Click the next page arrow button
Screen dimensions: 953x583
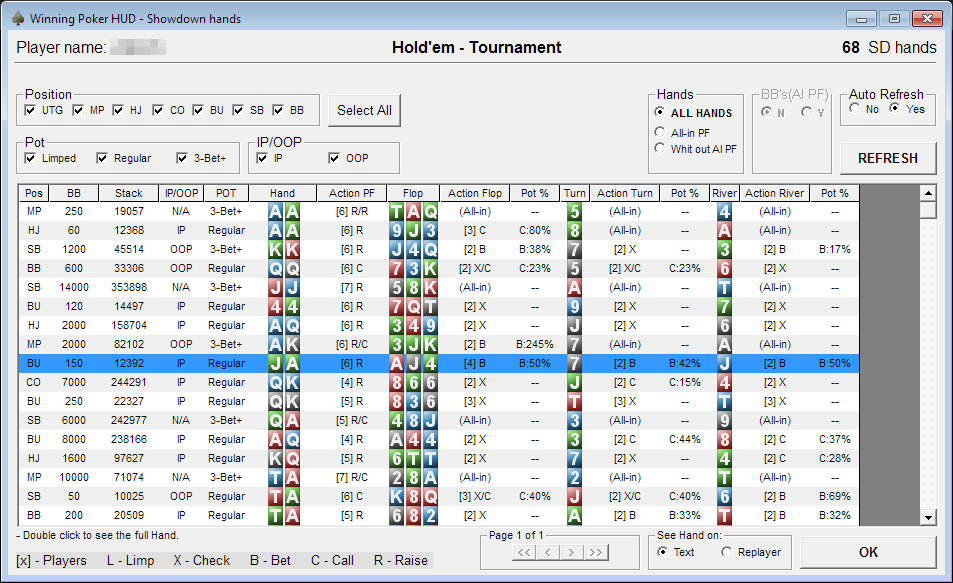coord(571,552)
